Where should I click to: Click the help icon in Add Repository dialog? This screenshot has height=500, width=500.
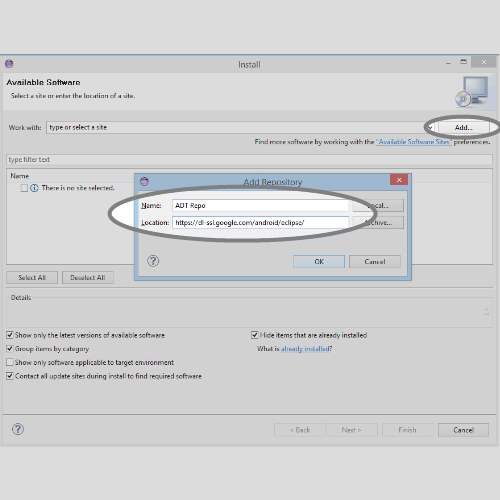tap(153, 261)
